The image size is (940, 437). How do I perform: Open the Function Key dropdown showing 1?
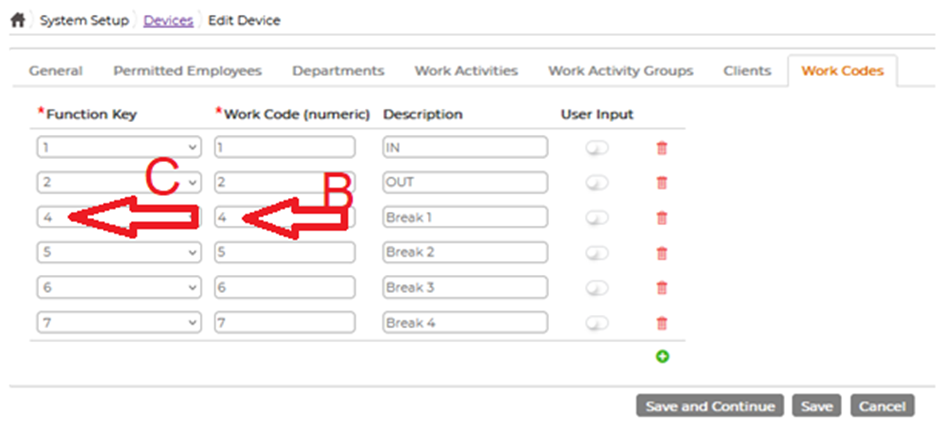coord(119,147)
